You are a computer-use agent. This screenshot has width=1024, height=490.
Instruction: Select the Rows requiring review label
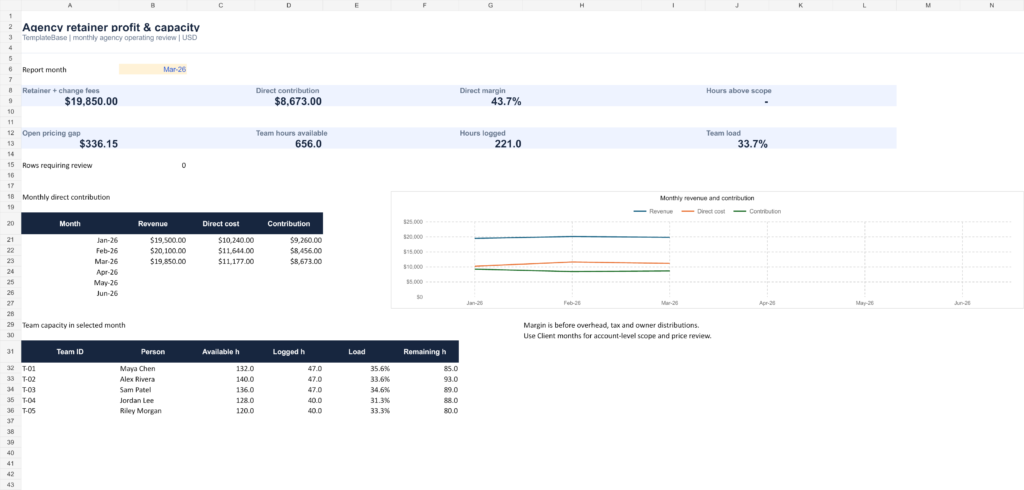[x=57, y=165]
